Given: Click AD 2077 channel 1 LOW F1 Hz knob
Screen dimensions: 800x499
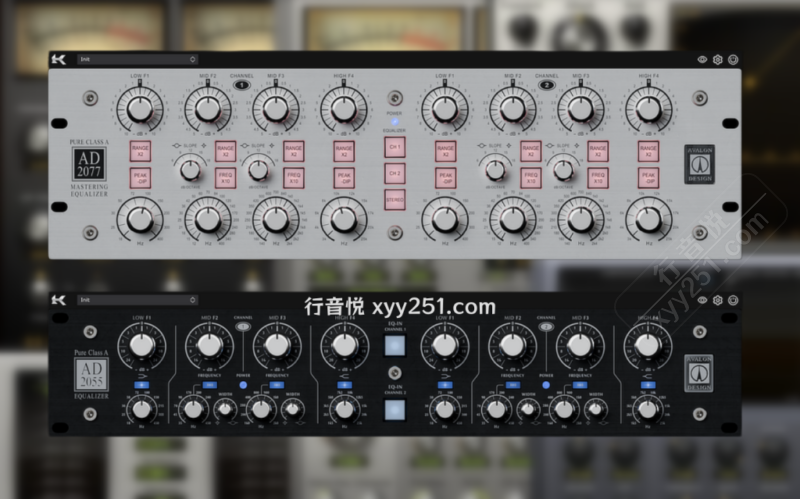Looking at the screenshot, I should [x=140, y=219].
